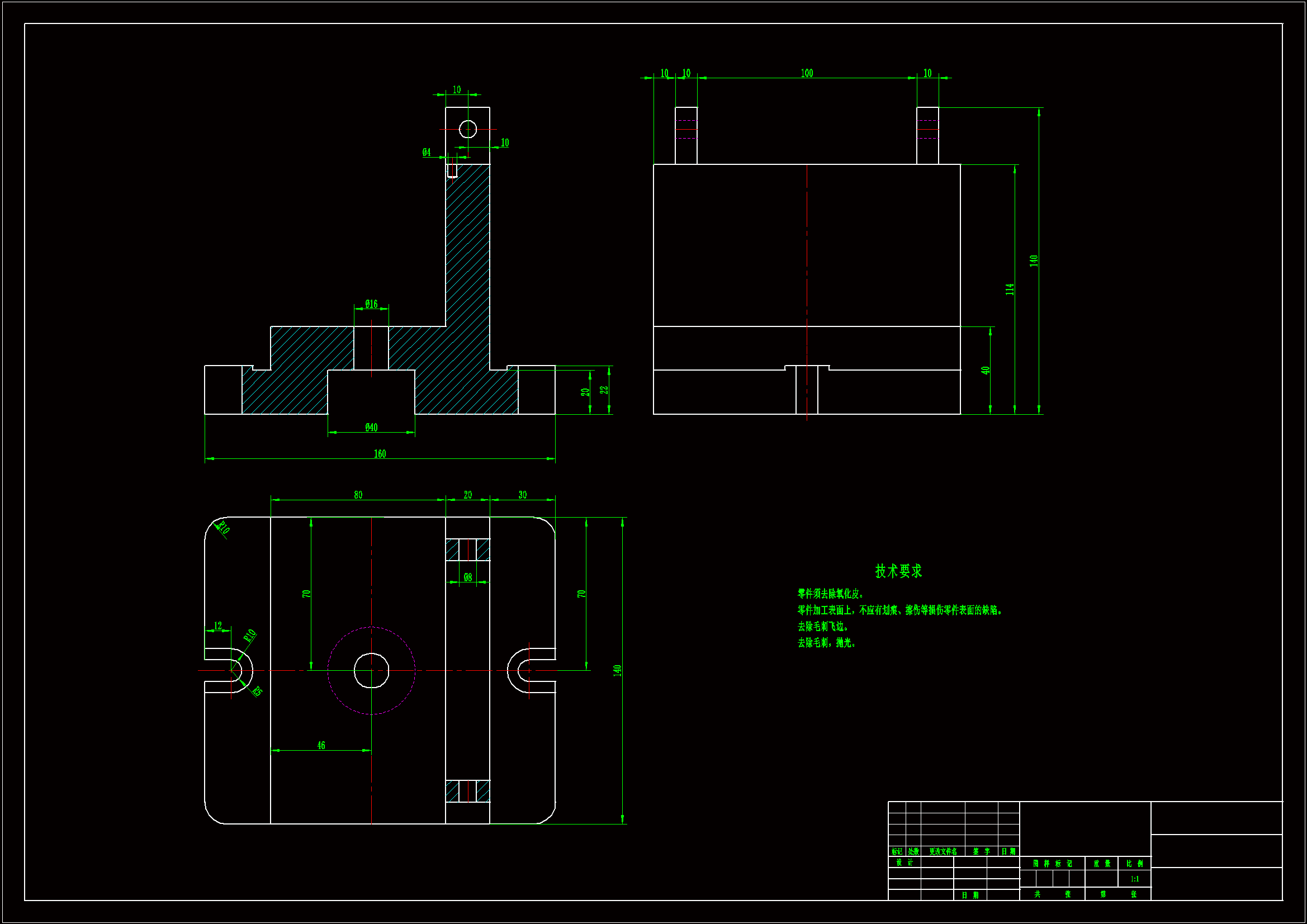Select the 46 dimension in plan view
1307x924 pixels.
[321, 745]
